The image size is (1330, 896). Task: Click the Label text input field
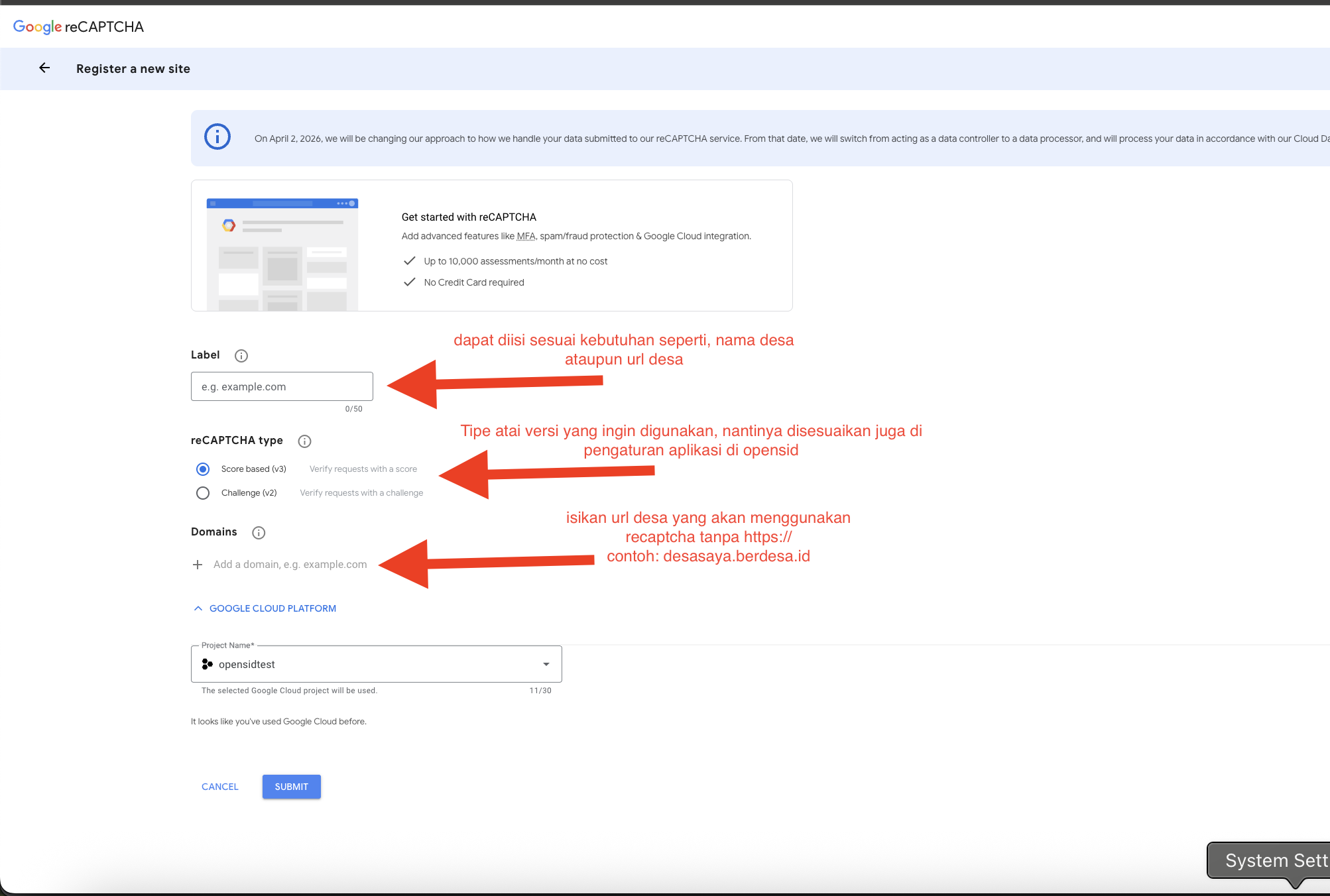(x=282, y=386)
